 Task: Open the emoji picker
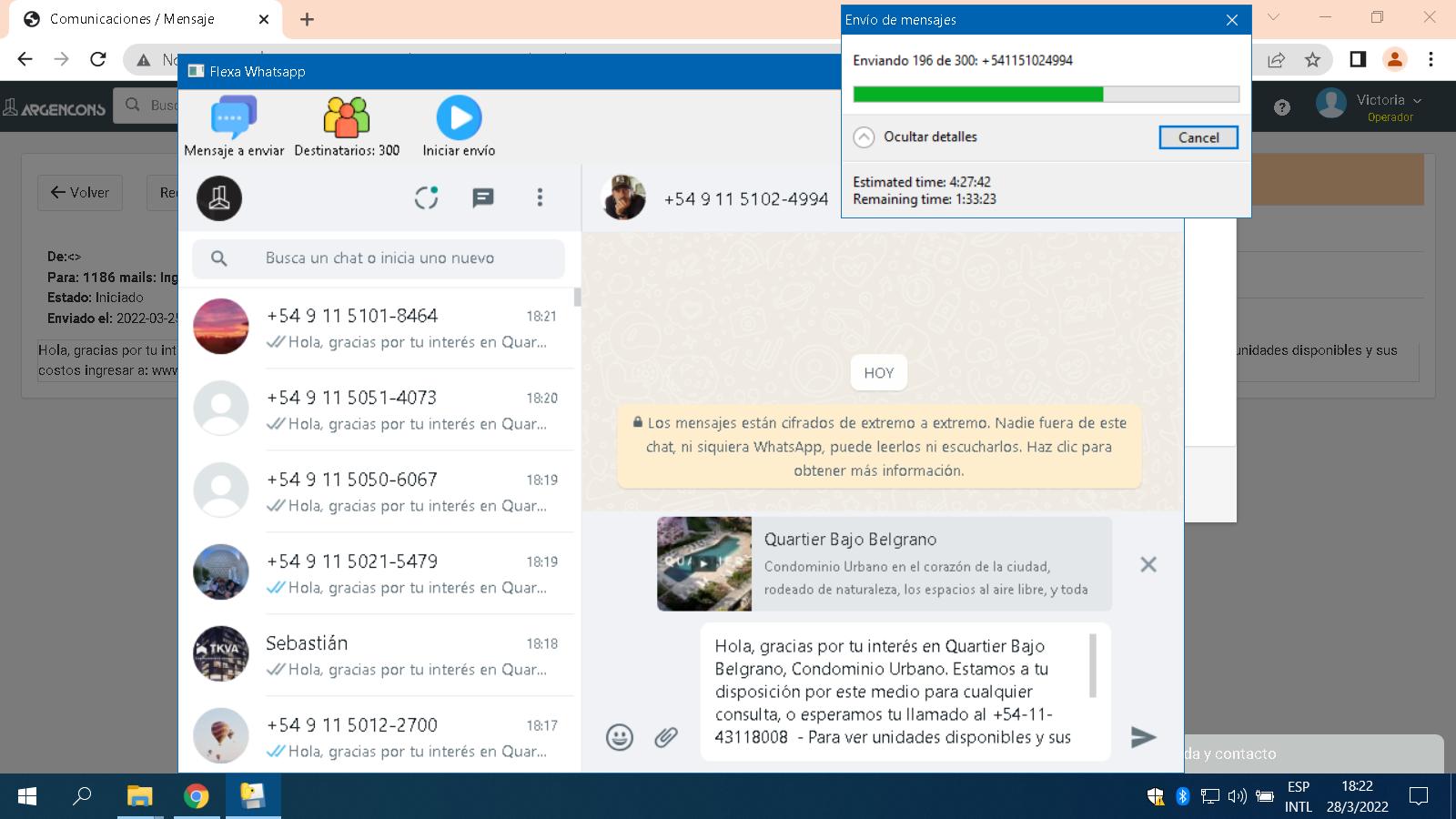pos(620,737)
